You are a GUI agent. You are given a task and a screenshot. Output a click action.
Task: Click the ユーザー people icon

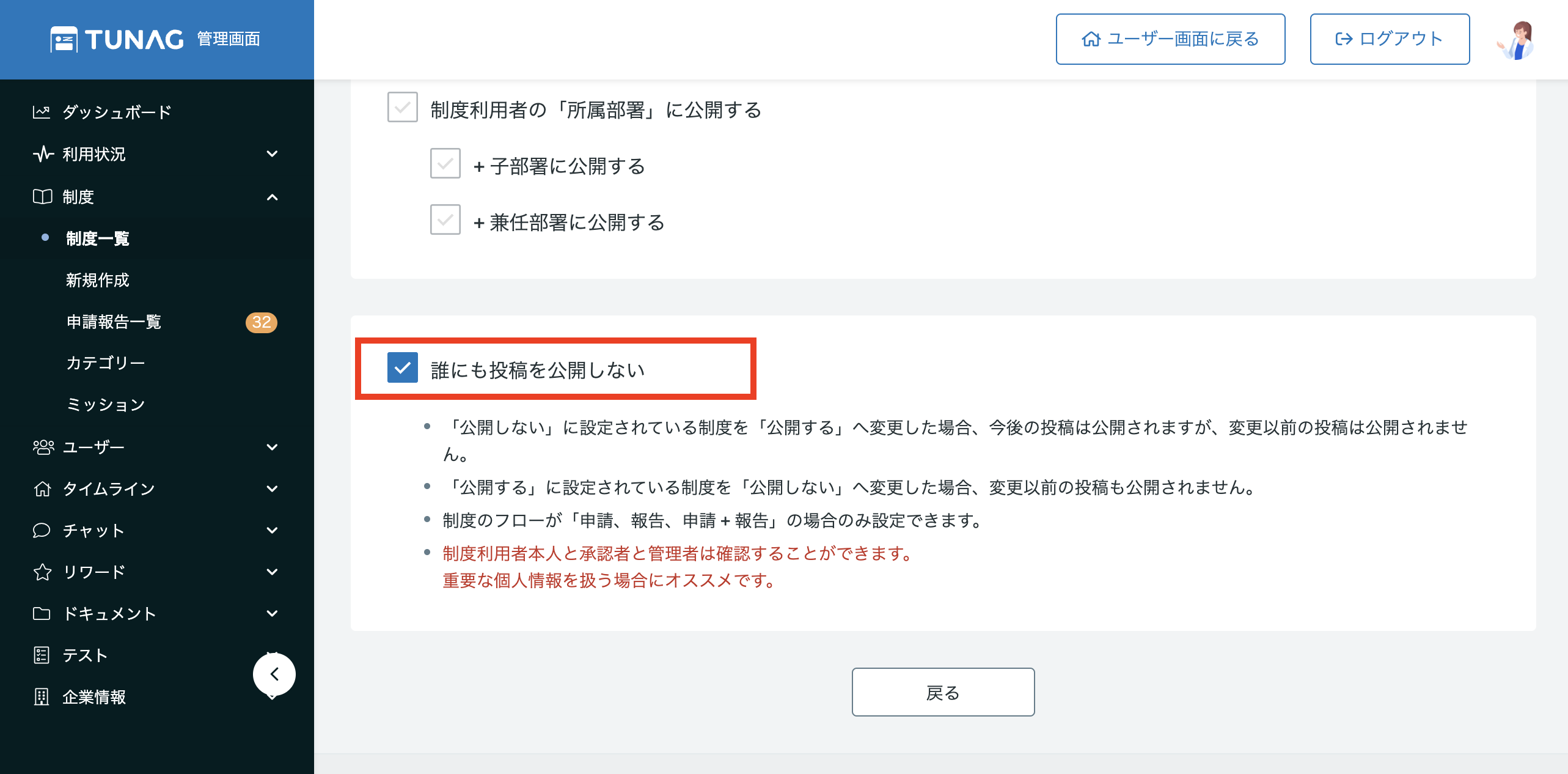(x=43, y=447)
